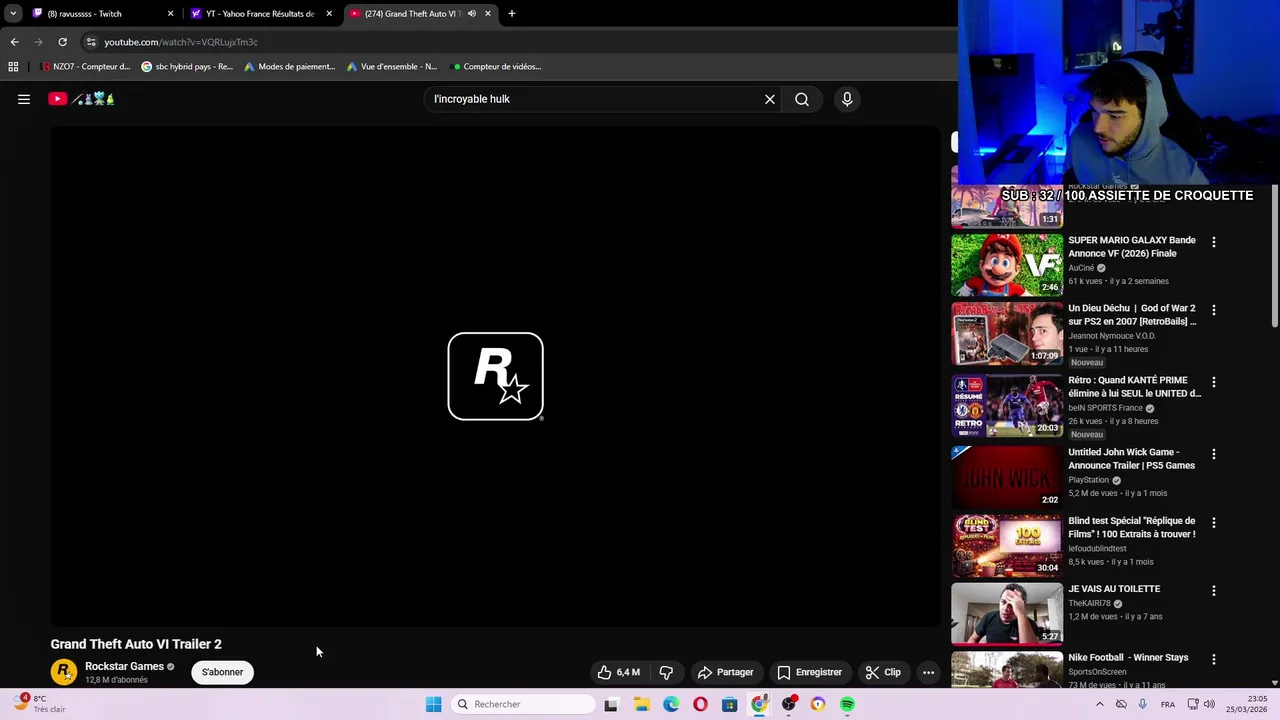Click the page vertical scrollbar
The width and height of the screenshot is (1280, 720).
1274,255
